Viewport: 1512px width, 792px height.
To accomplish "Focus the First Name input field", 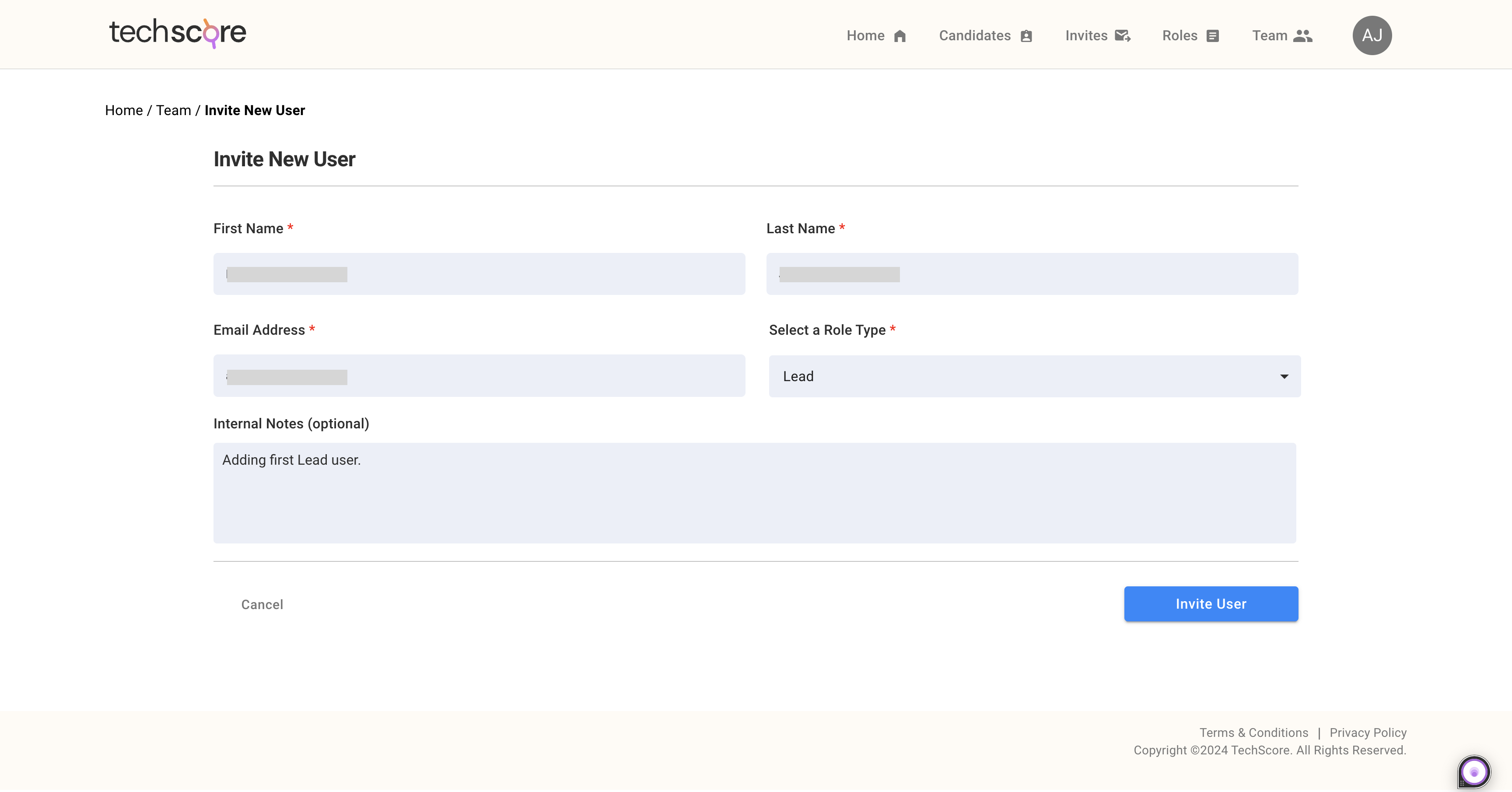I will point(479,274).
